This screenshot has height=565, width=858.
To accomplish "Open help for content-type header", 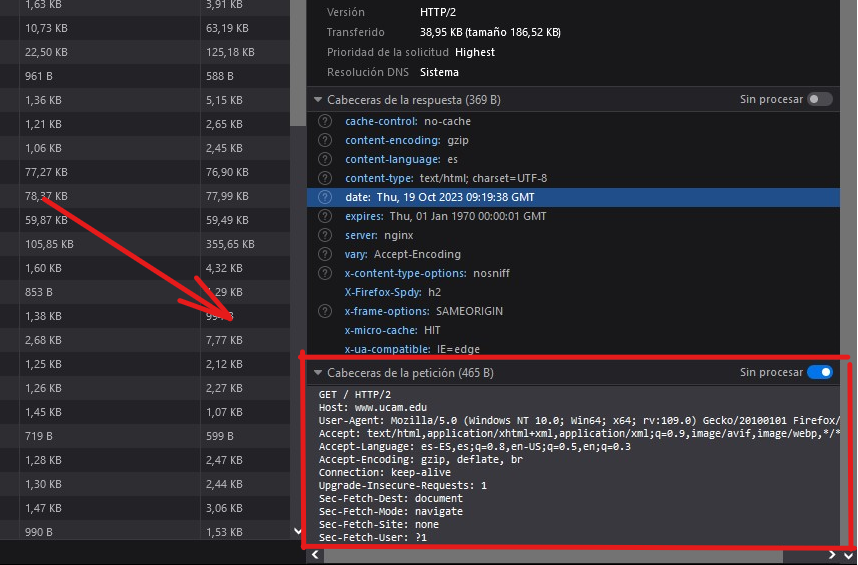I will [x=325, y=178].
